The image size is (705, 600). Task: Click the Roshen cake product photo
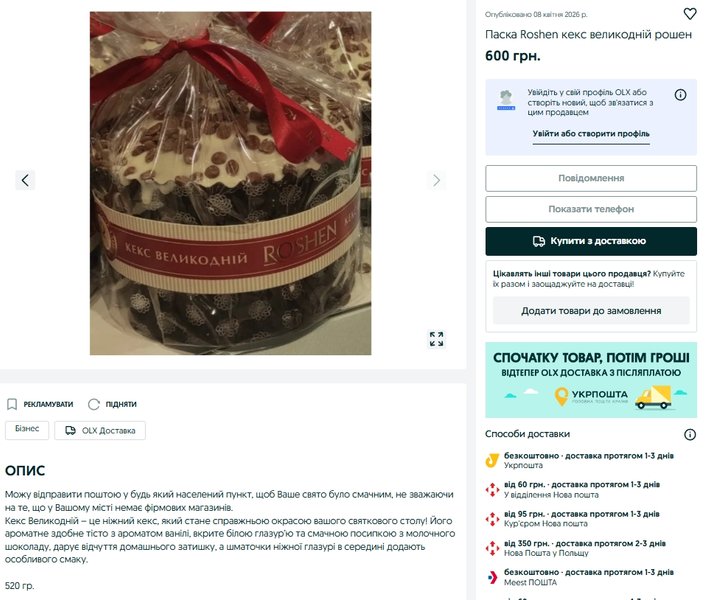click(x=230, y=183)
